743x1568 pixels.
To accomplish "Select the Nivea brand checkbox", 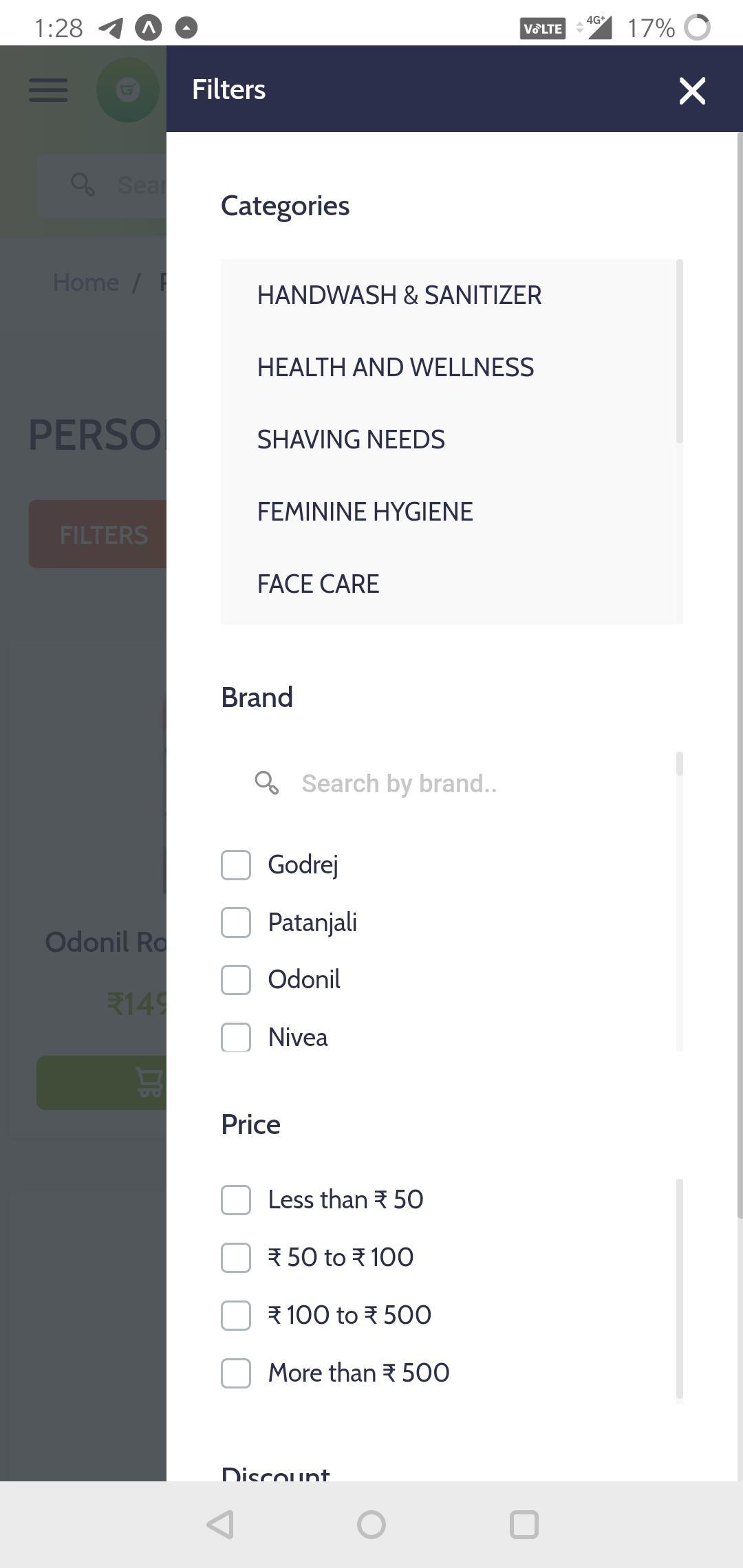I will [x=236, y=1037].
